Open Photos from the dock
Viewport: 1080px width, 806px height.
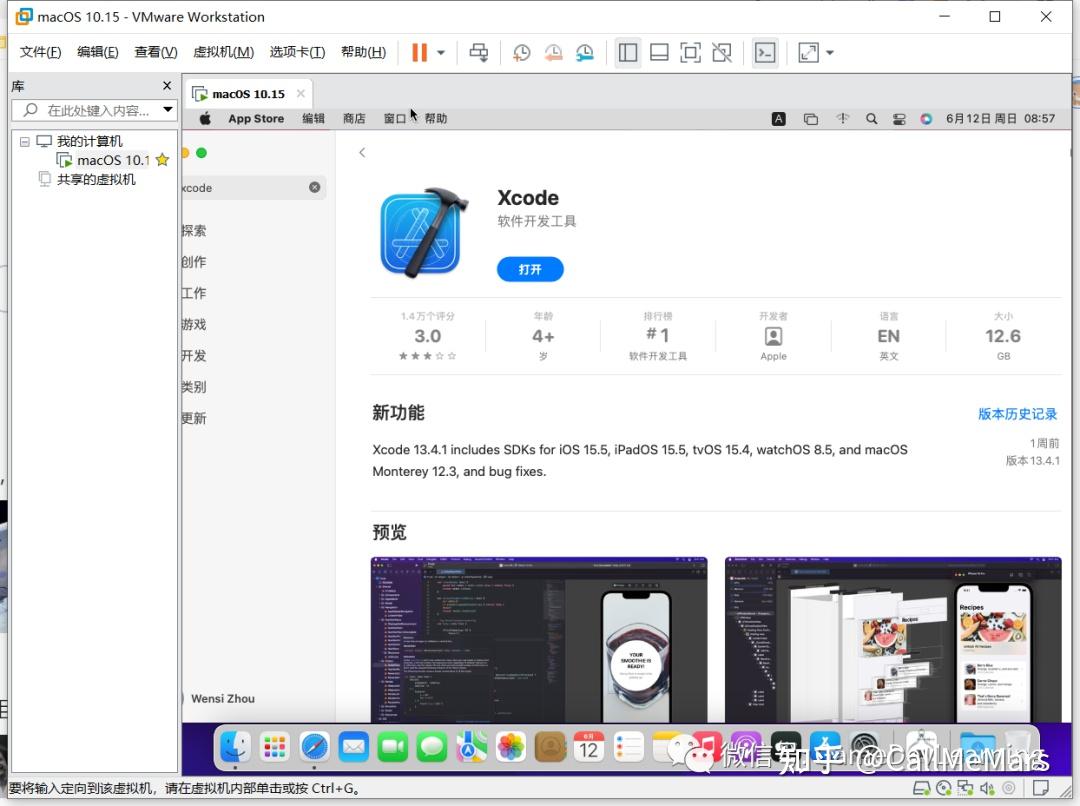[x=510, y=747]
